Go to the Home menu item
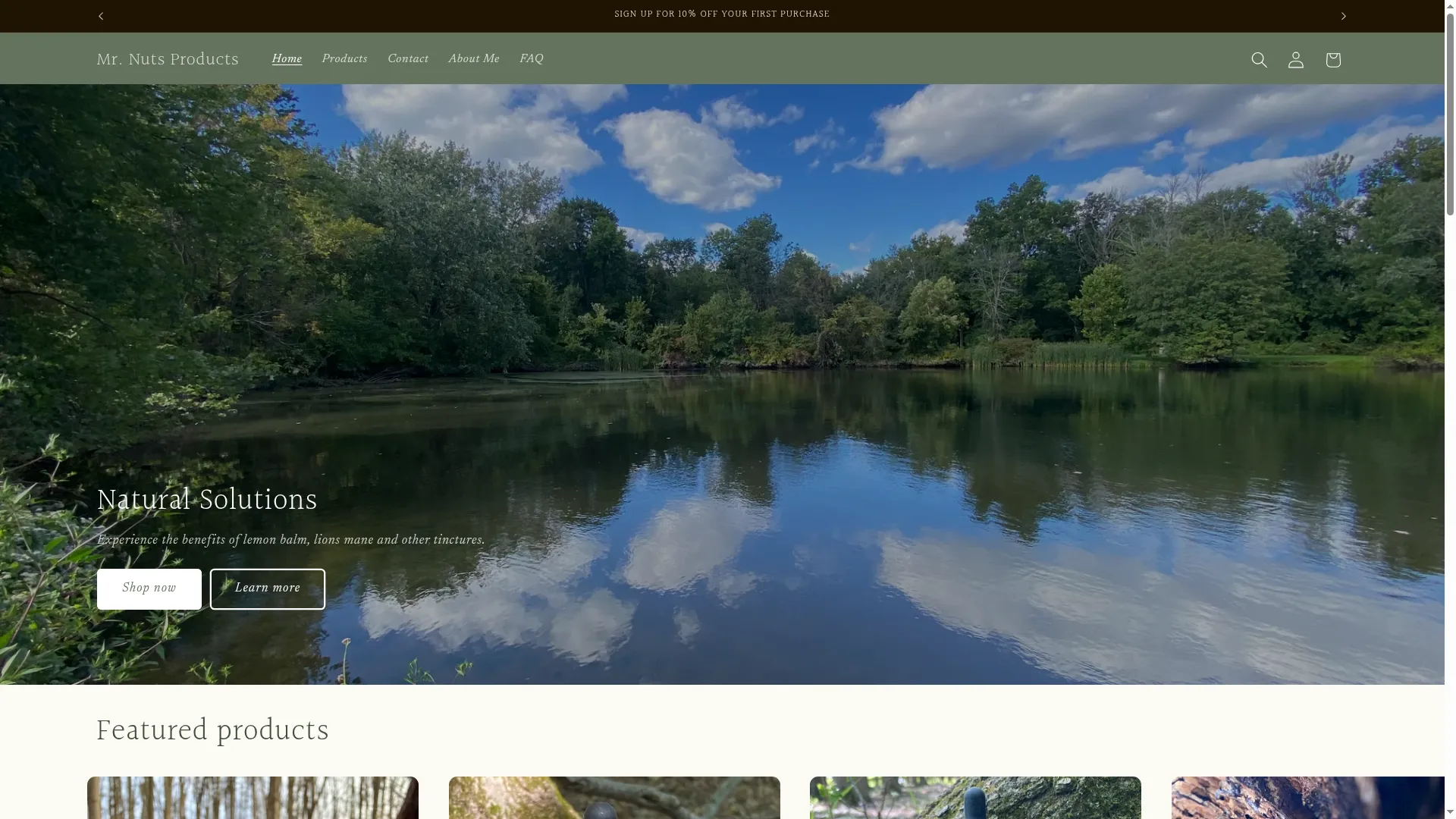The width and height of the screenshot is (1456, 819). coord(287,59)
